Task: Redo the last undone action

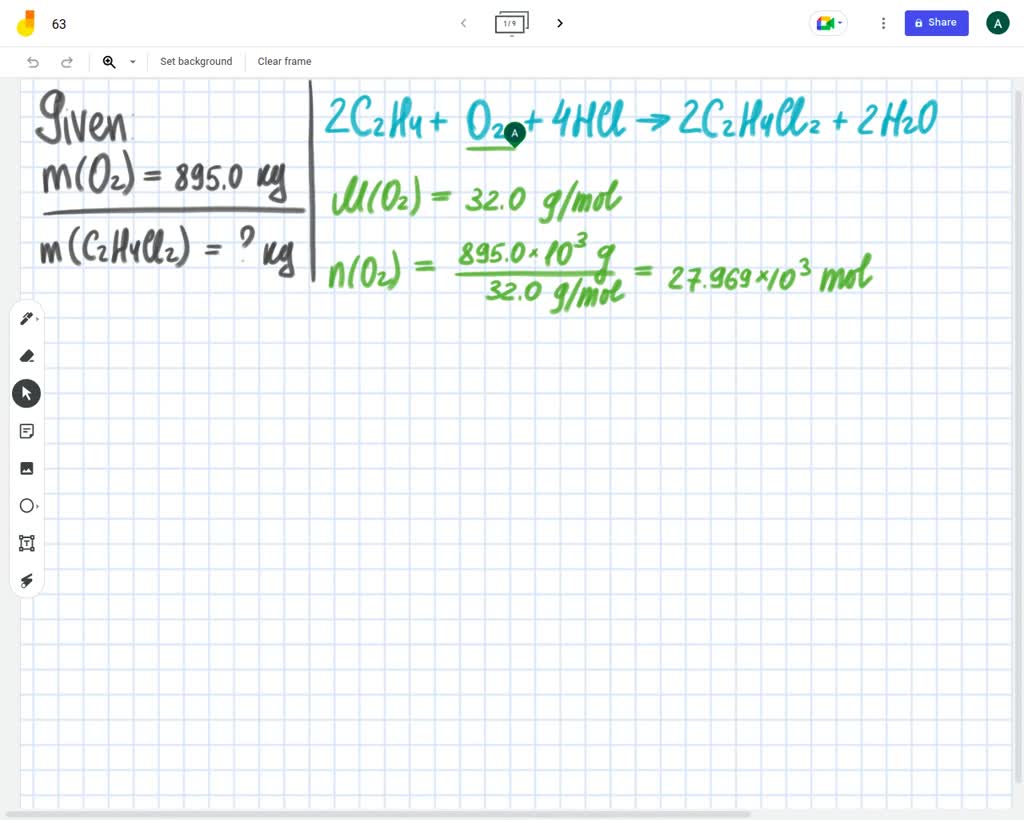Action: coord(67,61)
